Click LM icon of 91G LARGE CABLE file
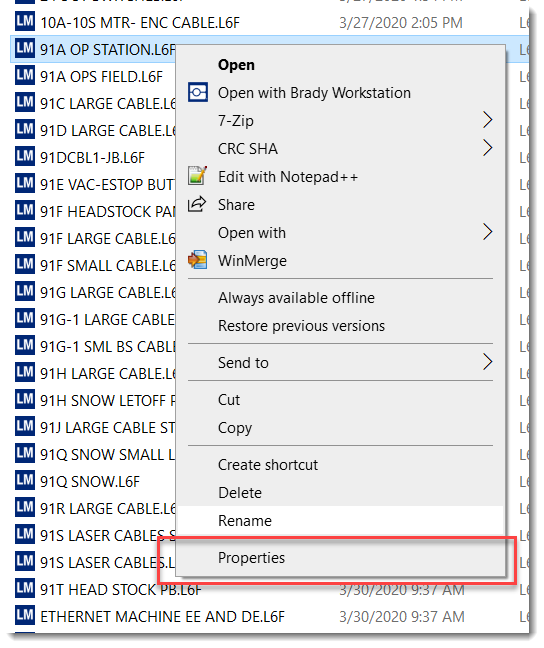The width and height of the screenshot is (544, 648). pos(24,291)
